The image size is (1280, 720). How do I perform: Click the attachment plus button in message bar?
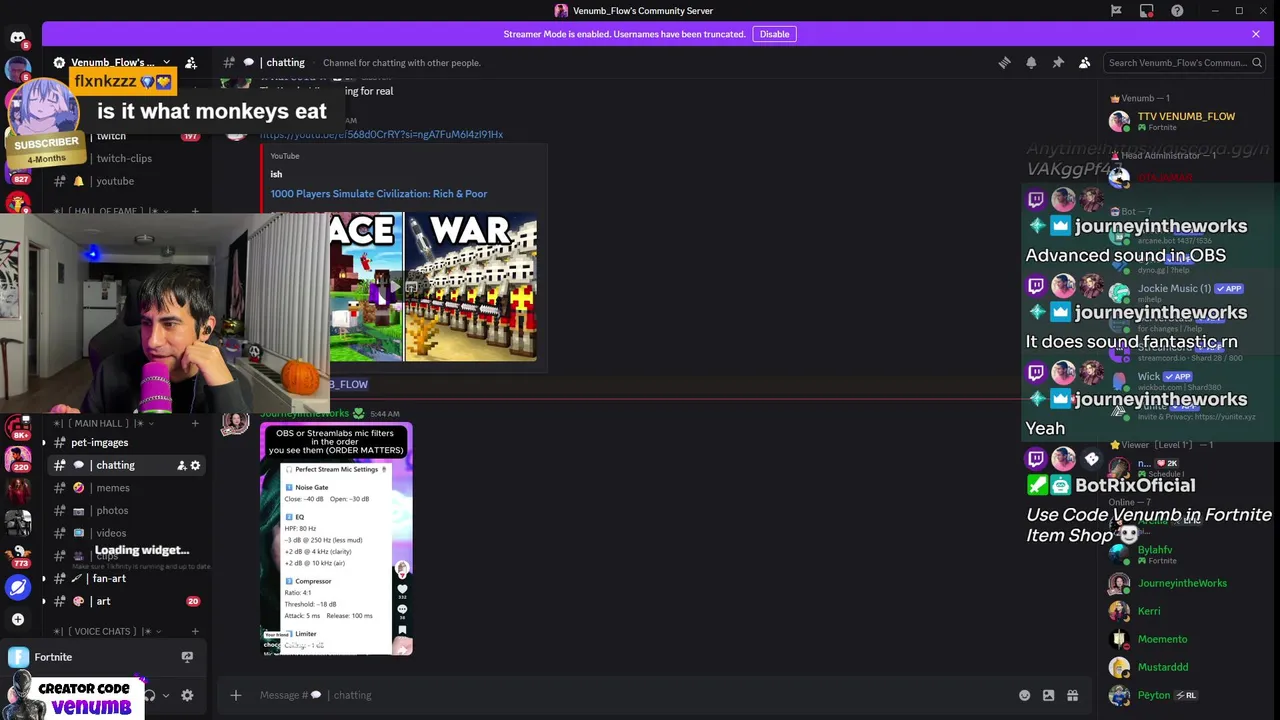(236, 695)
